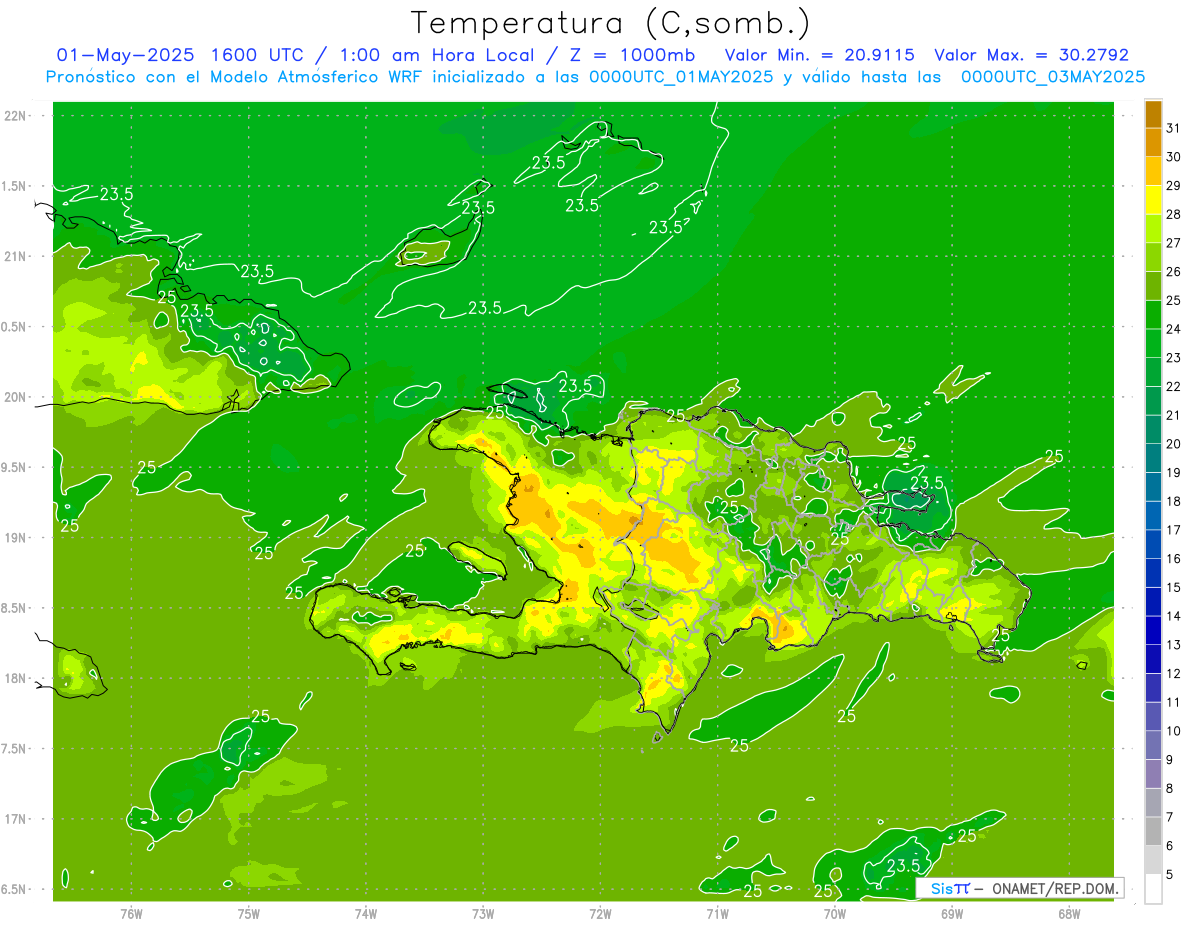Screen dimensions: 1200x927
Task: Click the legend color swatch between 30 and 31
Action: coord(1153,143)
